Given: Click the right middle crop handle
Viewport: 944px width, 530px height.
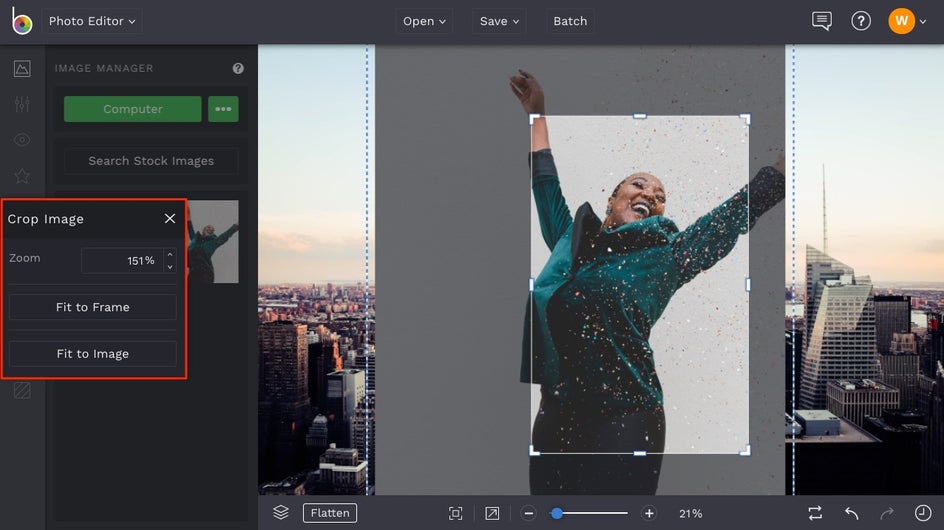Looking at the screenshot, I should pyautogui.click(x=748, y=284).
